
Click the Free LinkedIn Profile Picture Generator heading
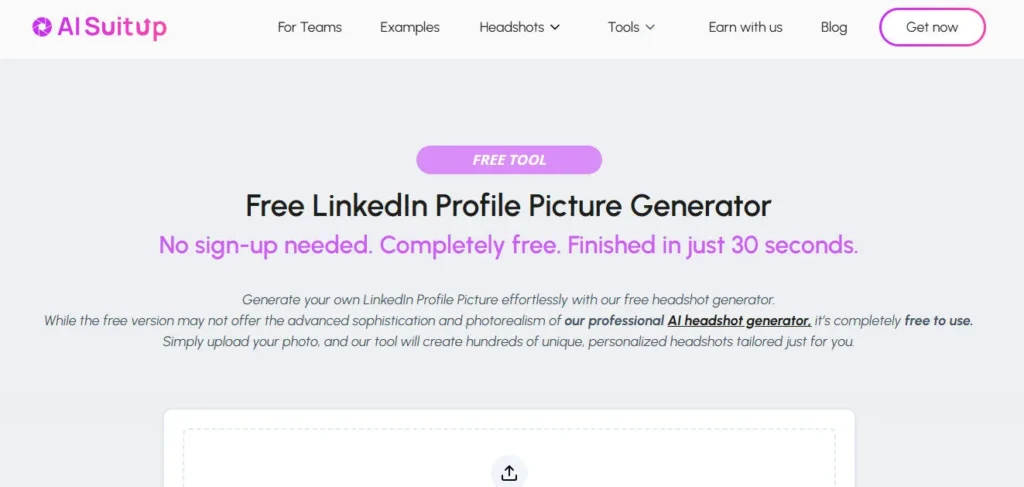coord(508,206)
